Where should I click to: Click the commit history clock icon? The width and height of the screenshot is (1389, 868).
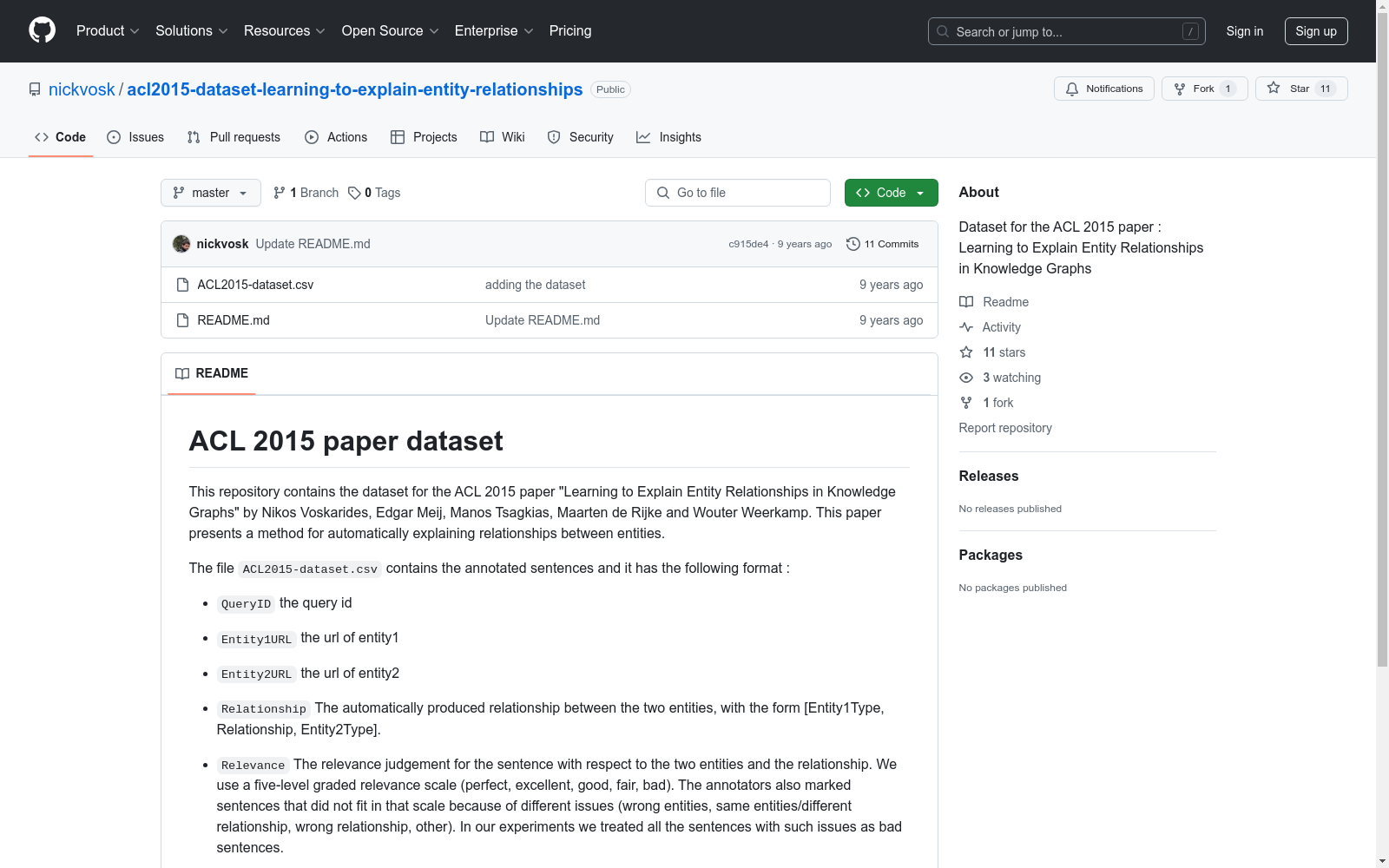[x=853, y=244]
